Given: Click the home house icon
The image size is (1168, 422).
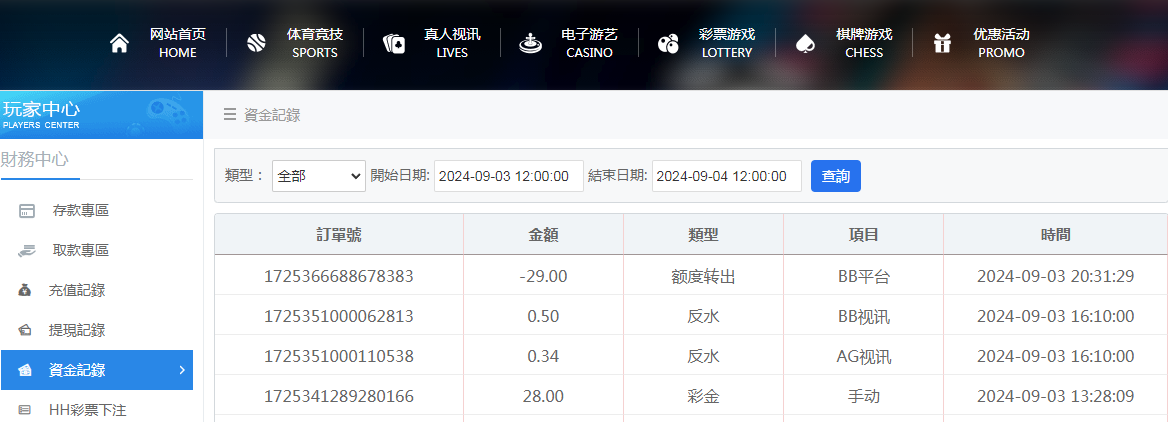Looking at the screenshot, I should tap(119, 43).
